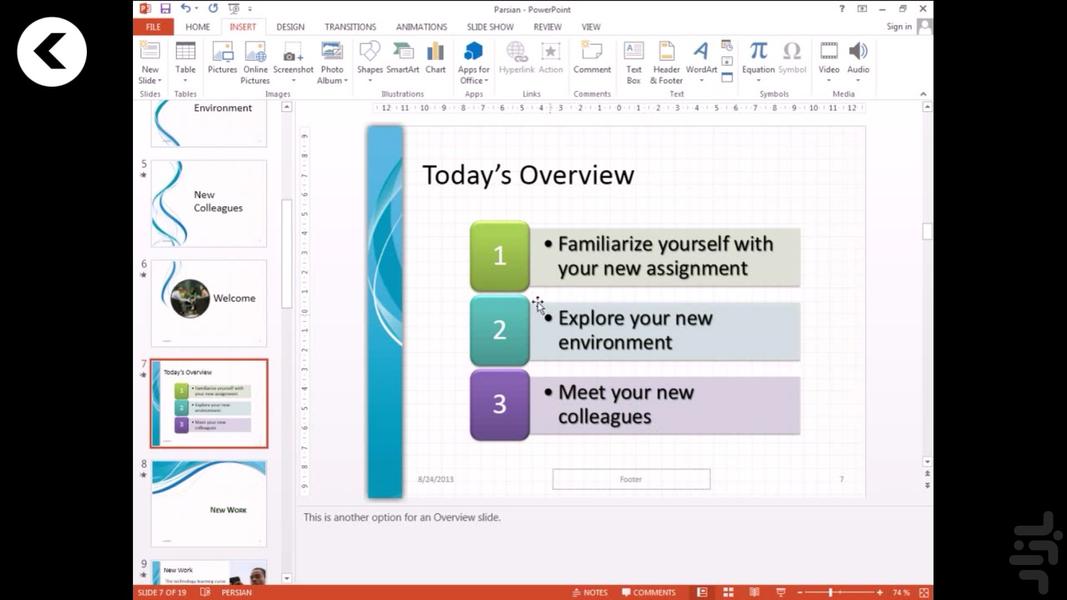Open the Animations tab

[421, 27]
